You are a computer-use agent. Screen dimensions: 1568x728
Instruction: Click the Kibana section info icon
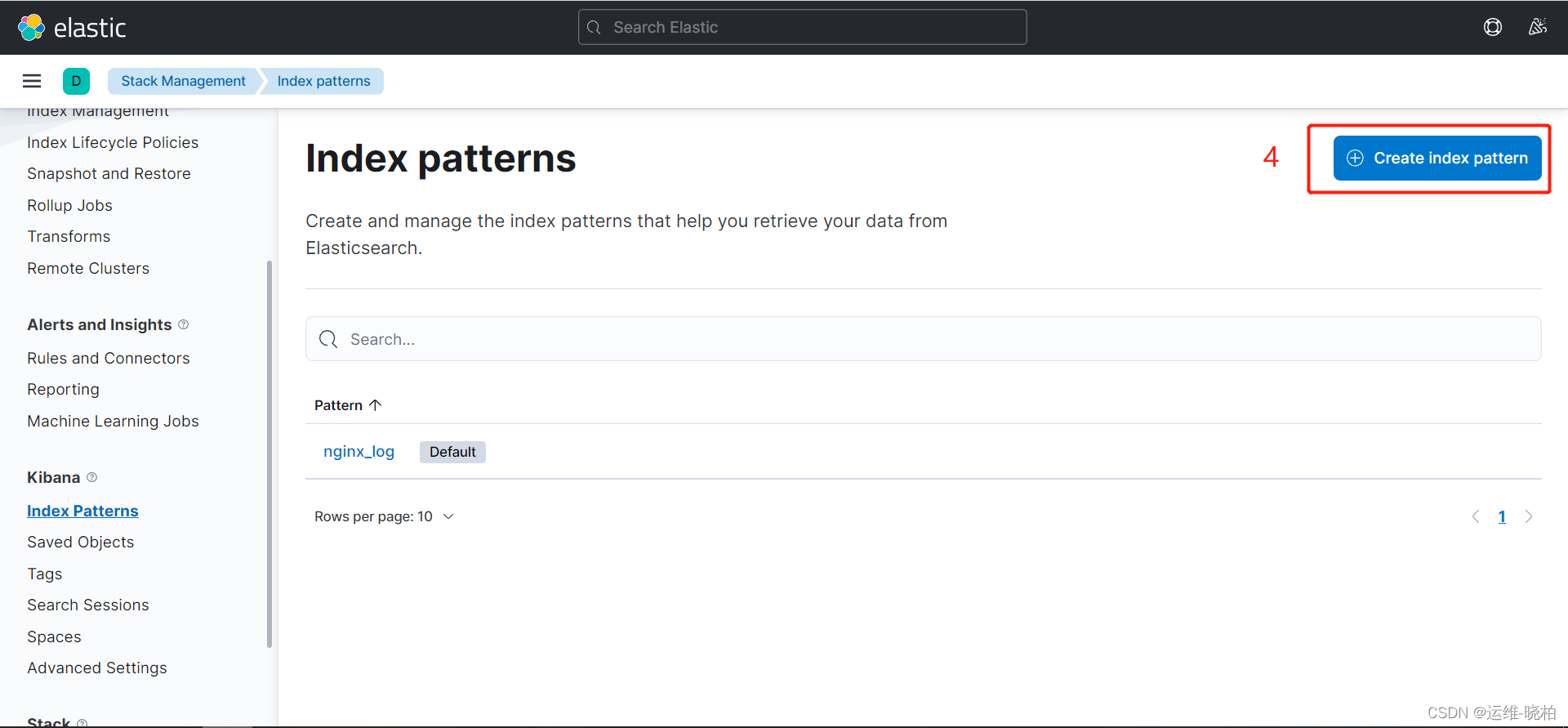tap(92, 477)
